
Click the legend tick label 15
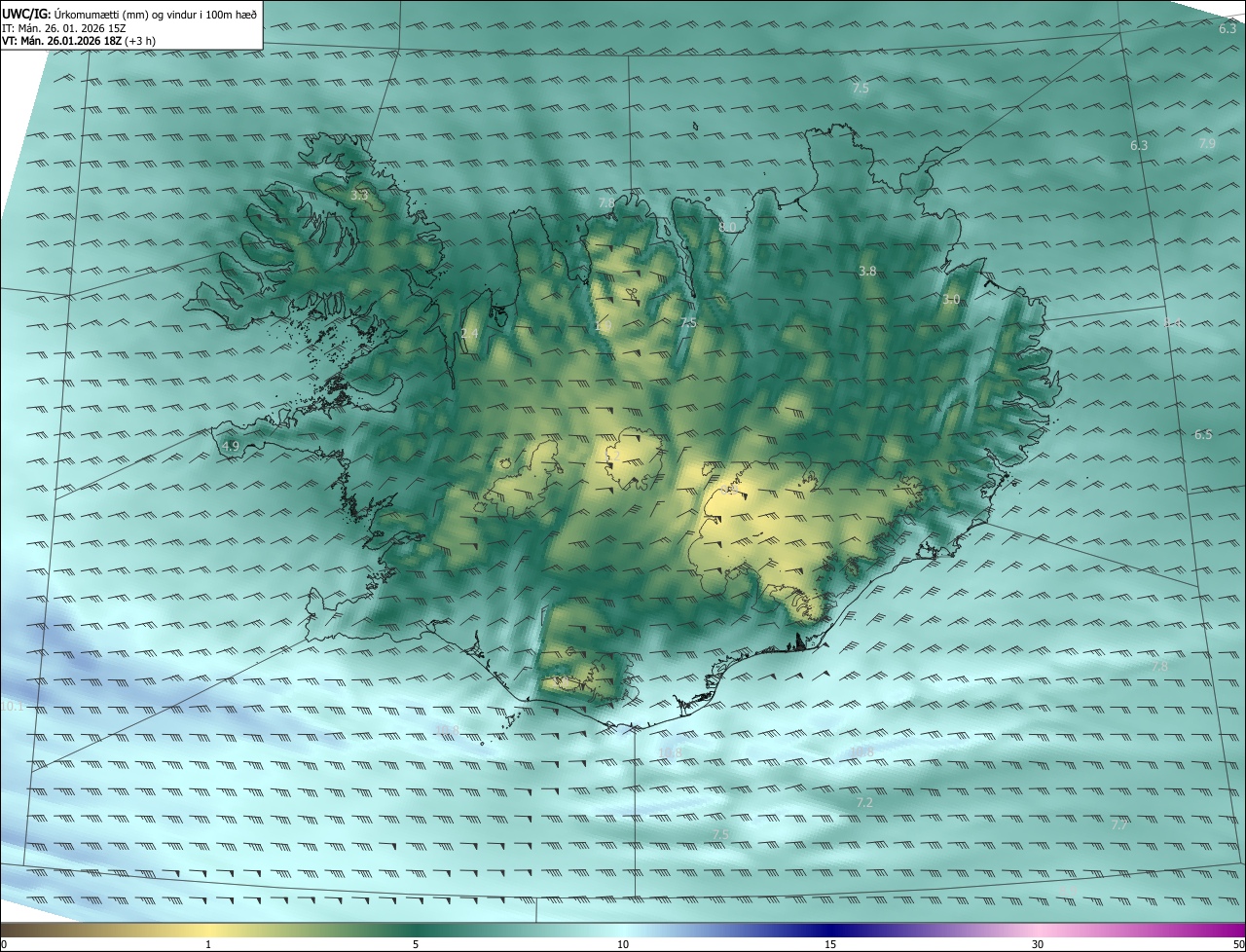coord(830,944)
